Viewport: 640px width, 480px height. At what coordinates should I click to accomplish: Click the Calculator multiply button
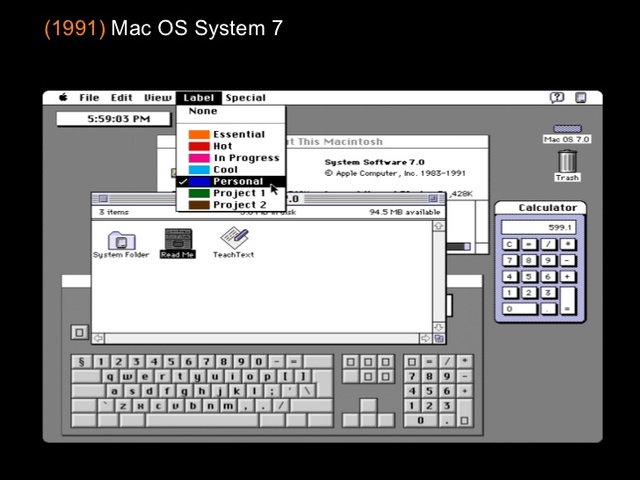click(568, 244)
